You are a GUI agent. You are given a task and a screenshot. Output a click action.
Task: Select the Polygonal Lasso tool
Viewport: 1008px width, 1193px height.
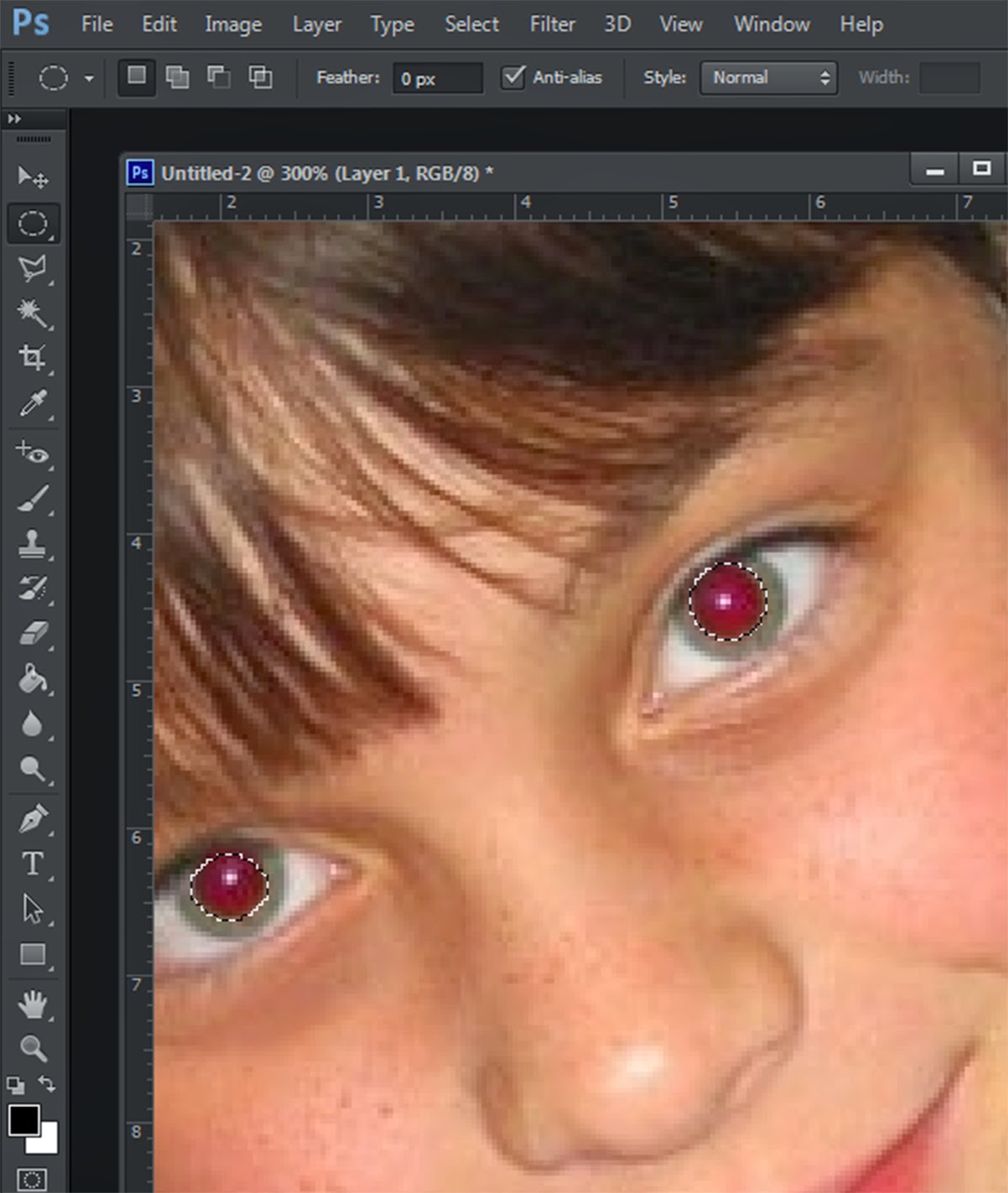tap(33, 269)
